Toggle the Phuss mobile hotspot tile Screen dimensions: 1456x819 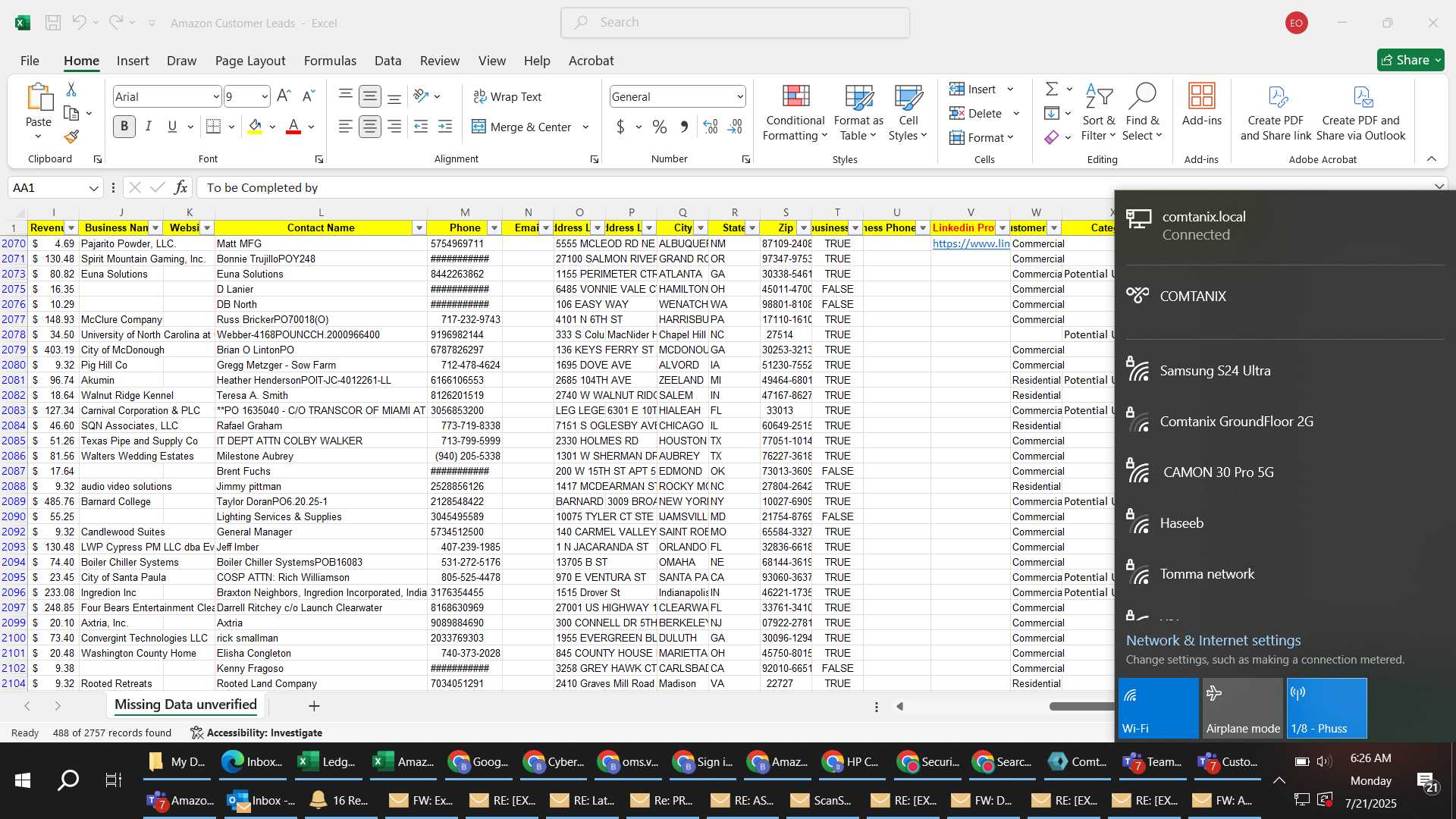point(1326,708)
